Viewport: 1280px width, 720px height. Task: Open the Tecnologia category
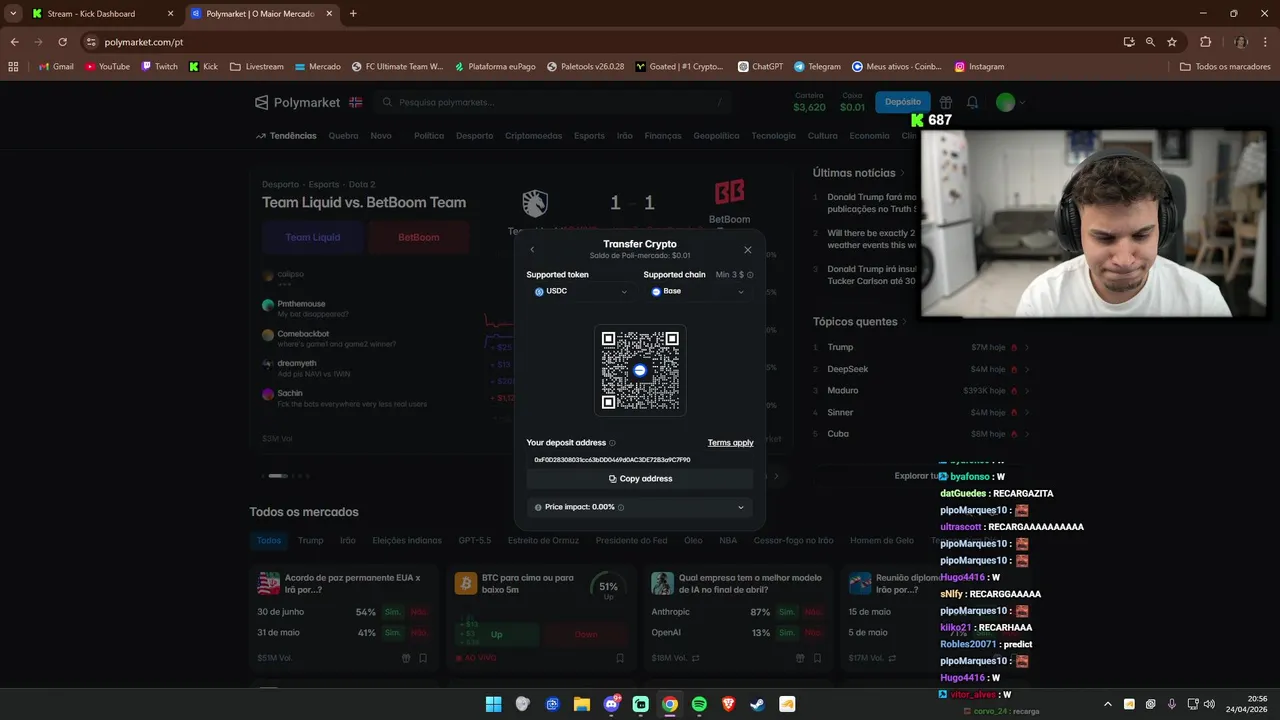(x=773, y=136)
